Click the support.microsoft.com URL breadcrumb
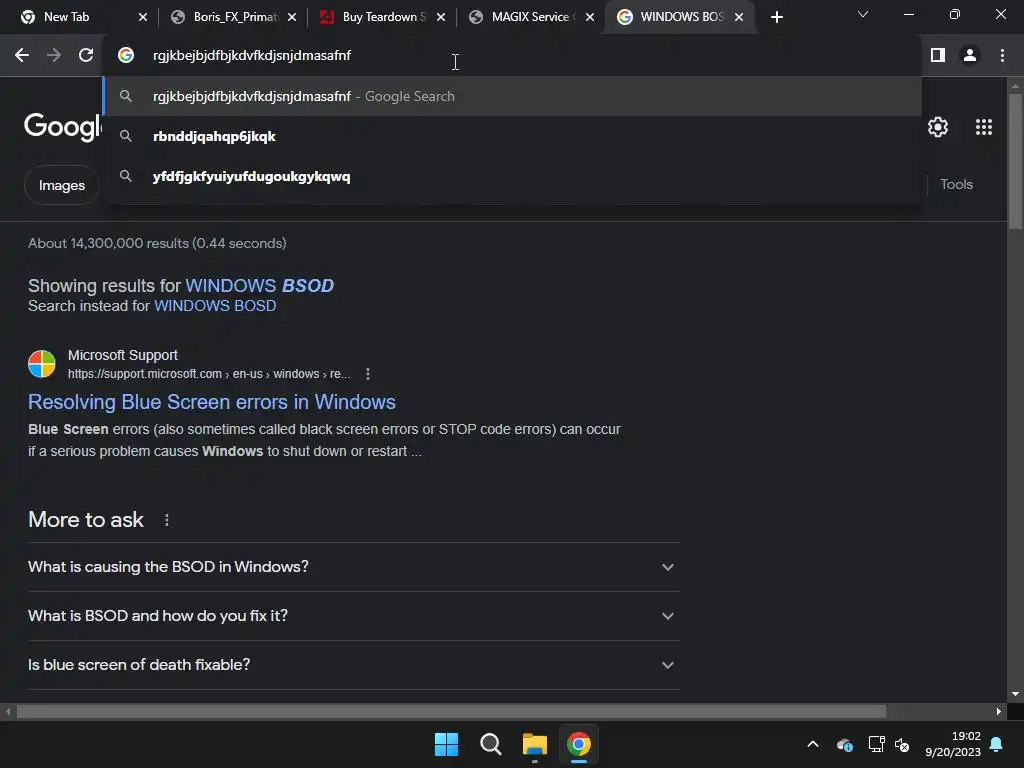 209,374
